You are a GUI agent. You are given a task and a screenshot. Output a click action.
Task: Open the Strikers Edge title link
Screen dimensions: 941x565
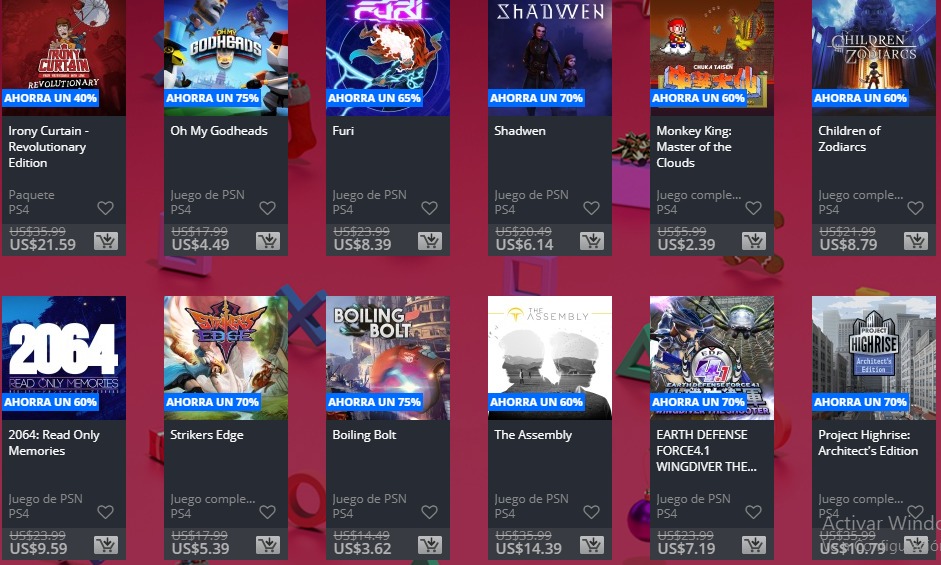click(x=206, y=435)
